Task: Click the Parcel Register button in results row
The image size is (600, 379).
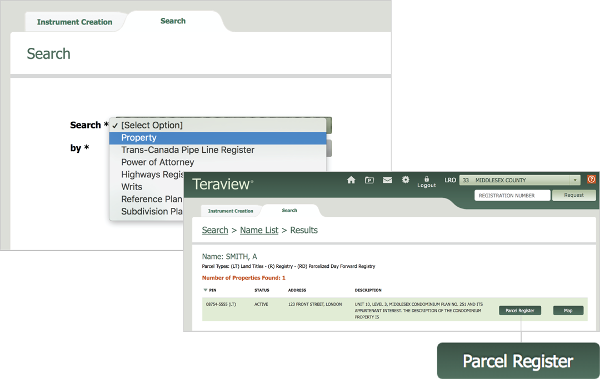Action: point(520,310)
